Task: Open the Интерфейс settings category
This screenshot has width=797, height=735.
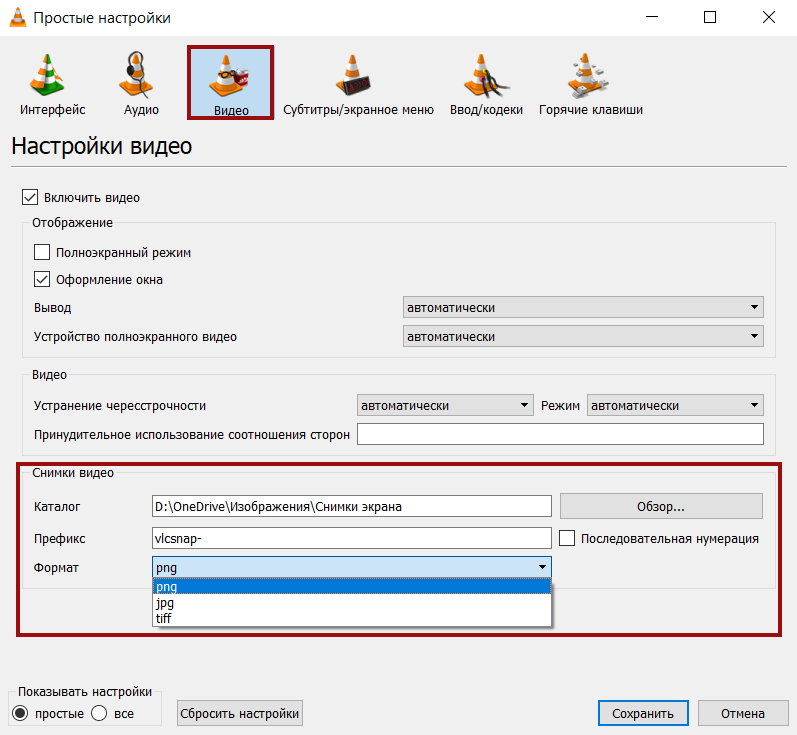Action: pos(52,84)
